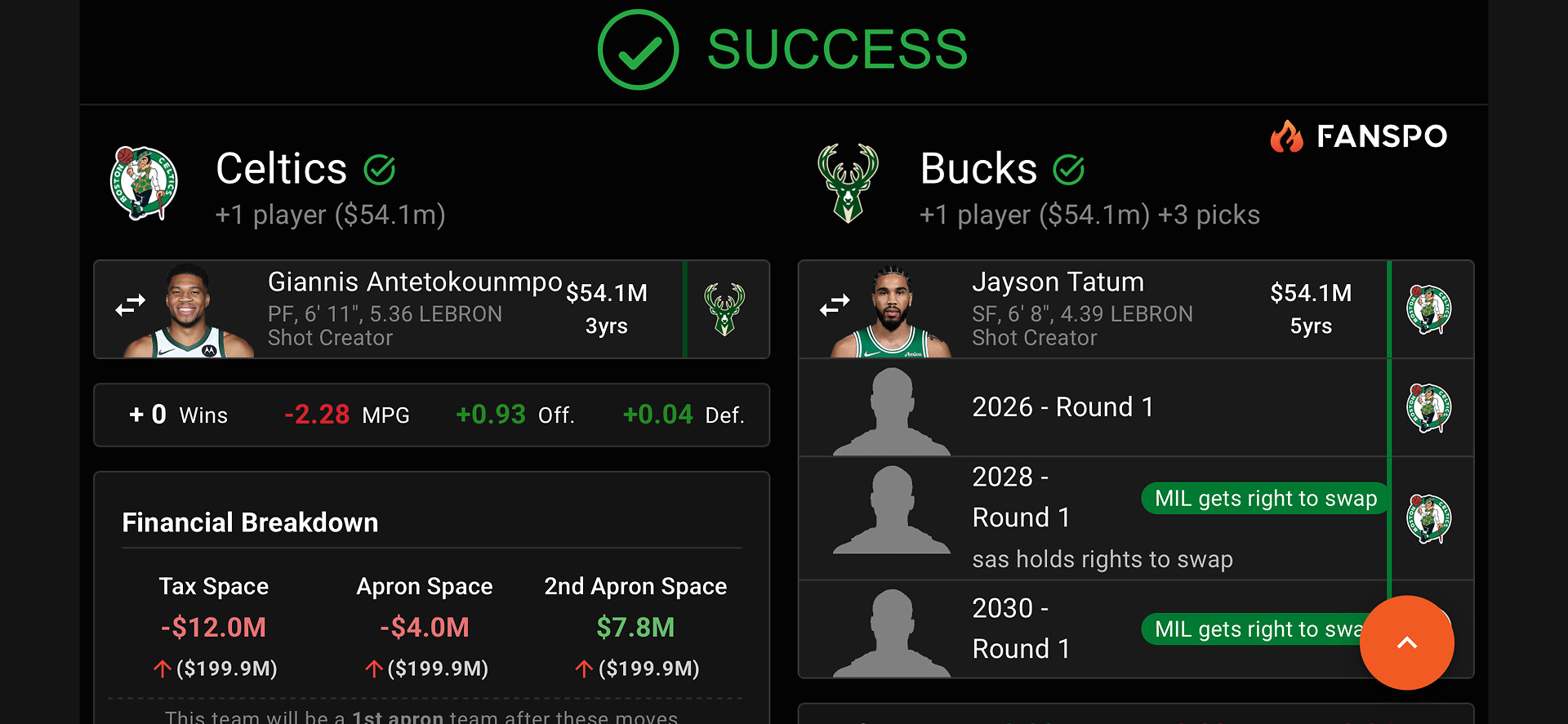Click green checkmark beside Bucks name
The image size is (1568, 724).
tap(1068, 170)
